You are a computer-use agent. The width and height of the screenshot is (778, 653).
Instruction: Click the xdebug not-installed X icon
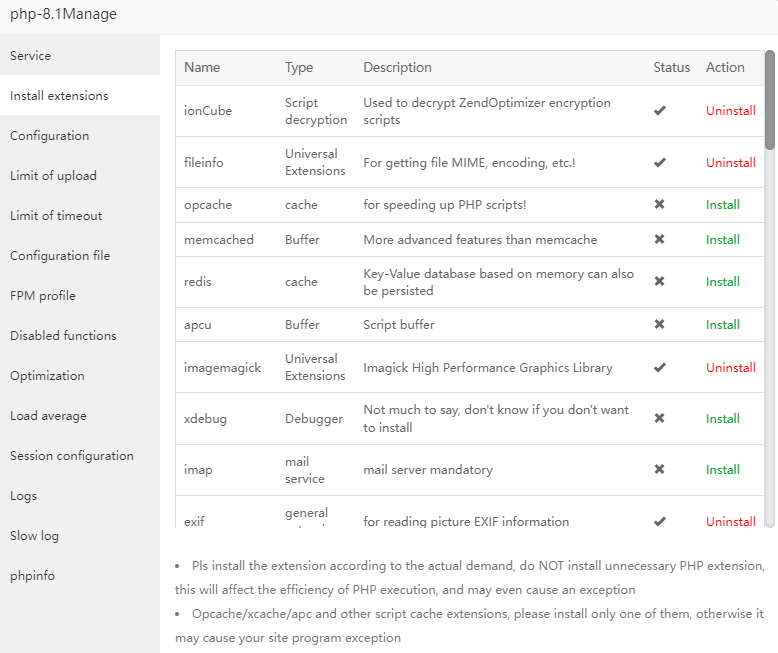click(660, 419)
